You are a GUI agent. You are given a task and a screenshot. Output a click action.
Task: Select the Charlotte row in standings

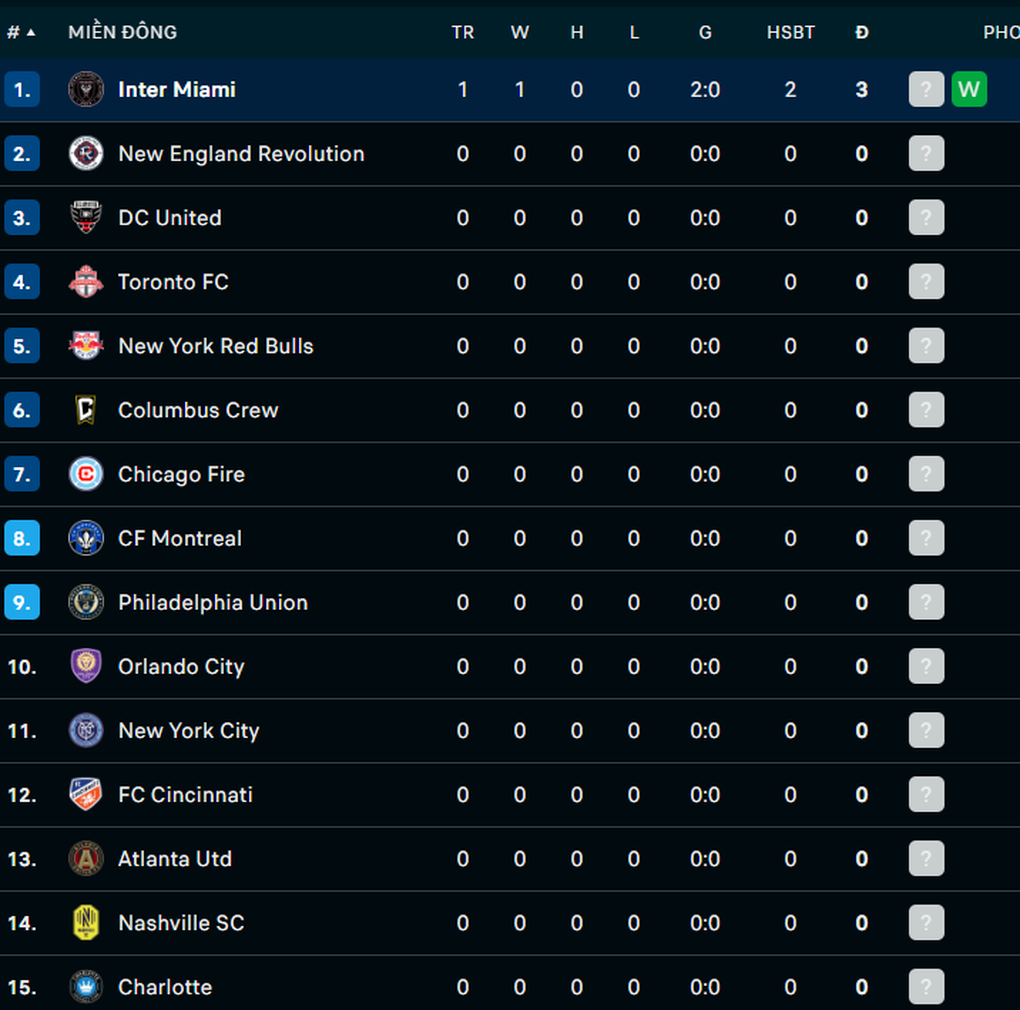pos(510,987)
